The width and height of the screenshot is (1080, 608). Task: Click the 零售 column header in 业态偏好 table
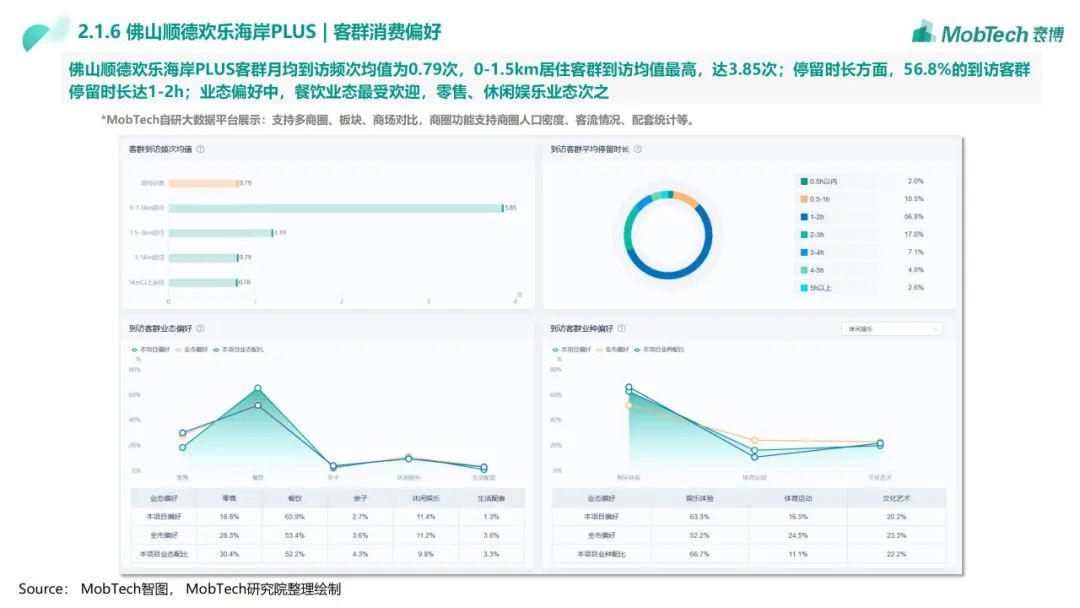click(x=229, y=498)
